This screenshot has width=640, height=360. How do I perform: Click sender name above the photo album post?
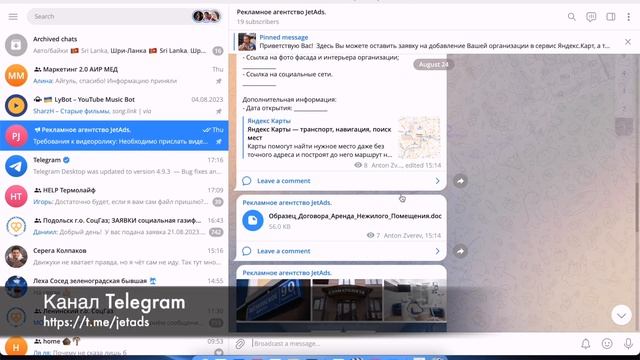click(287, 273)
